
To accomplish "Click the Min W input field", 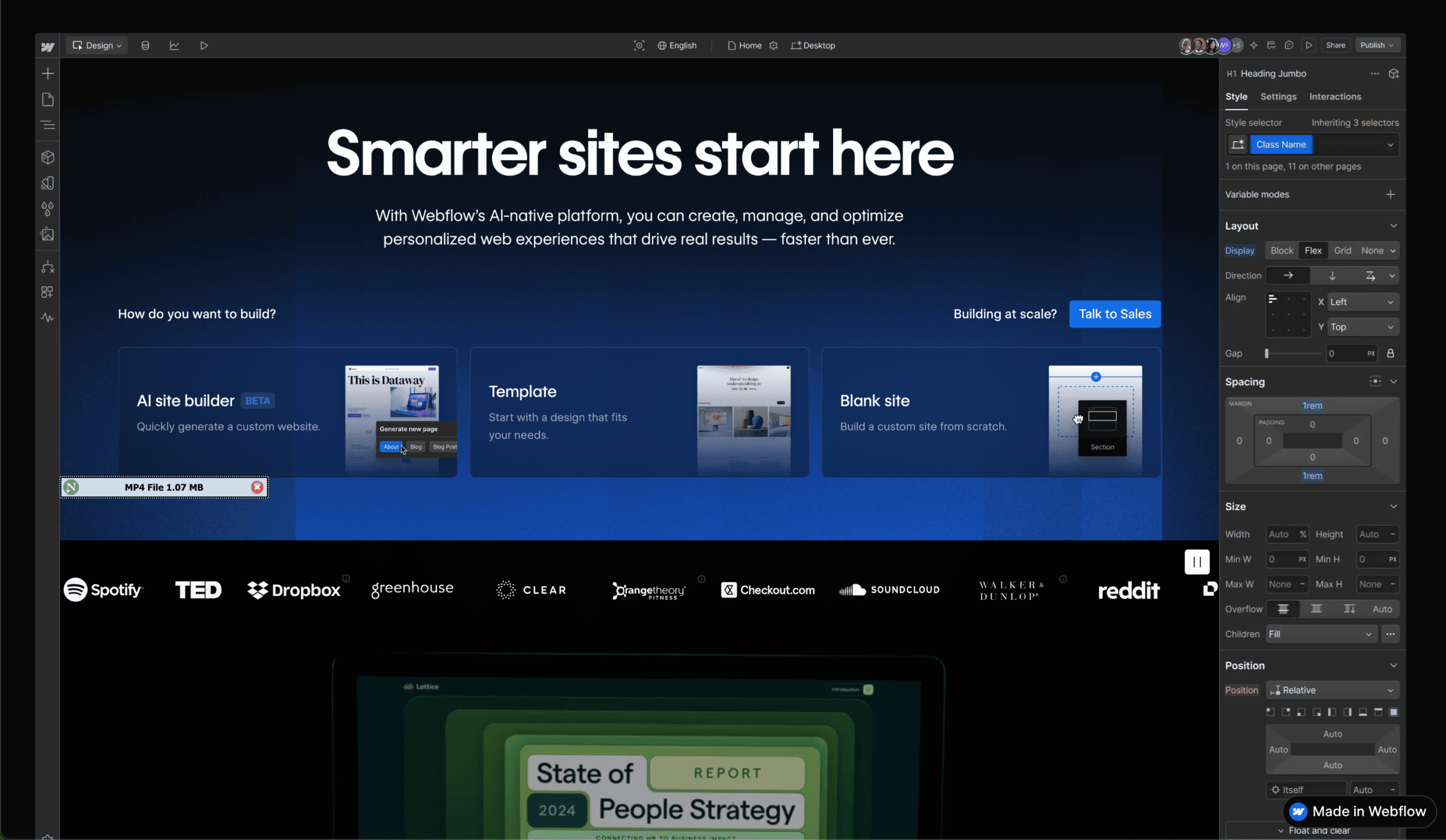I will click(x=1282, y=559).
